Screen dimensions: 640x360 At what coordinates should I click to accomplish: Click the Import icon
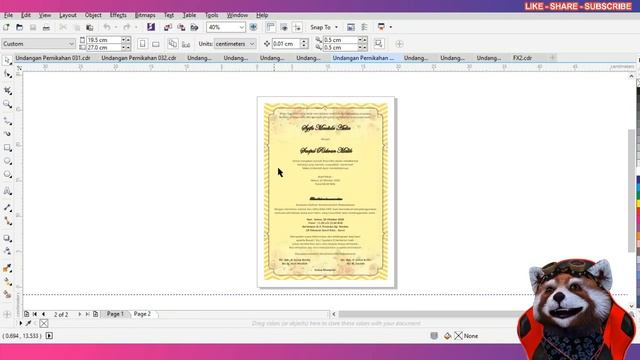point(168,27)
